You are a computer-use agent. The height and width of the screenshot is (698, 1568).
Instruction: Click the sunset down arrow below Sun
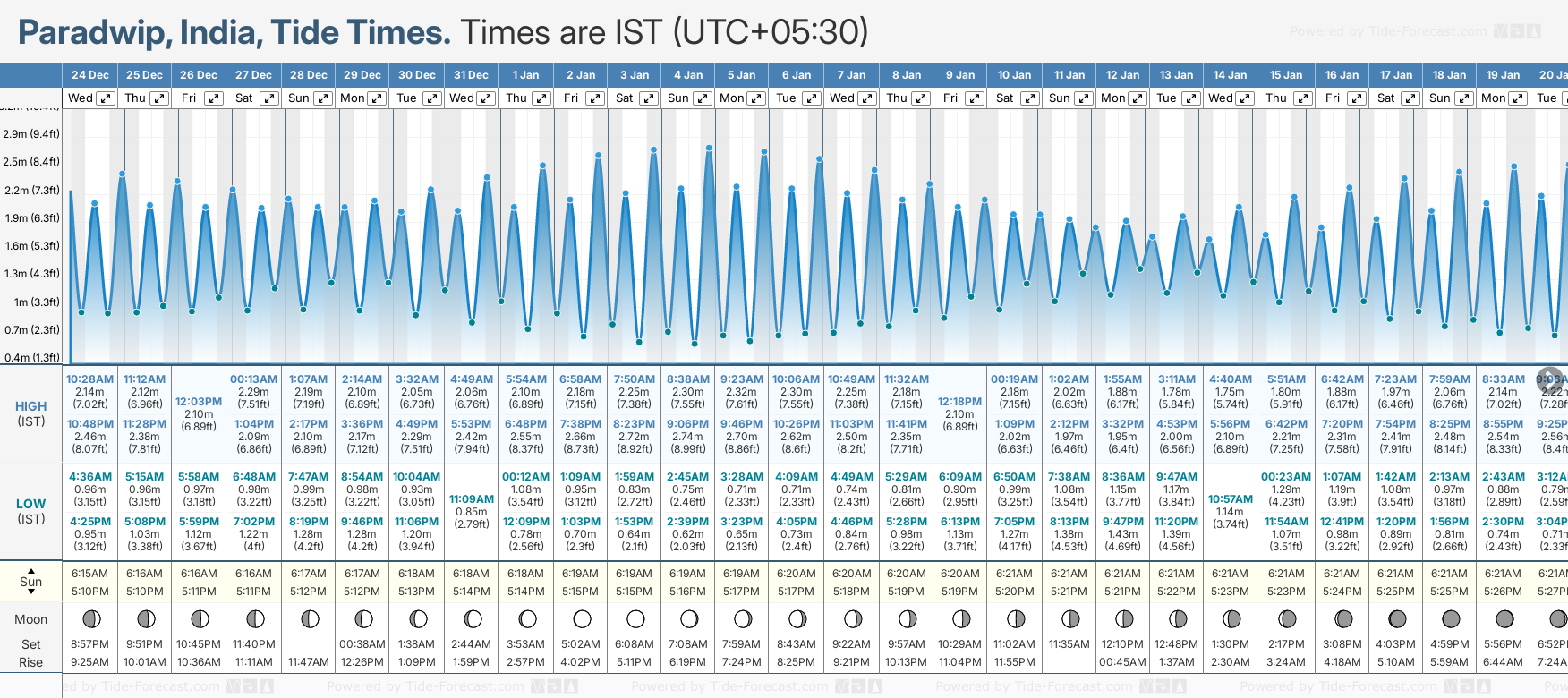click(31, 592)
